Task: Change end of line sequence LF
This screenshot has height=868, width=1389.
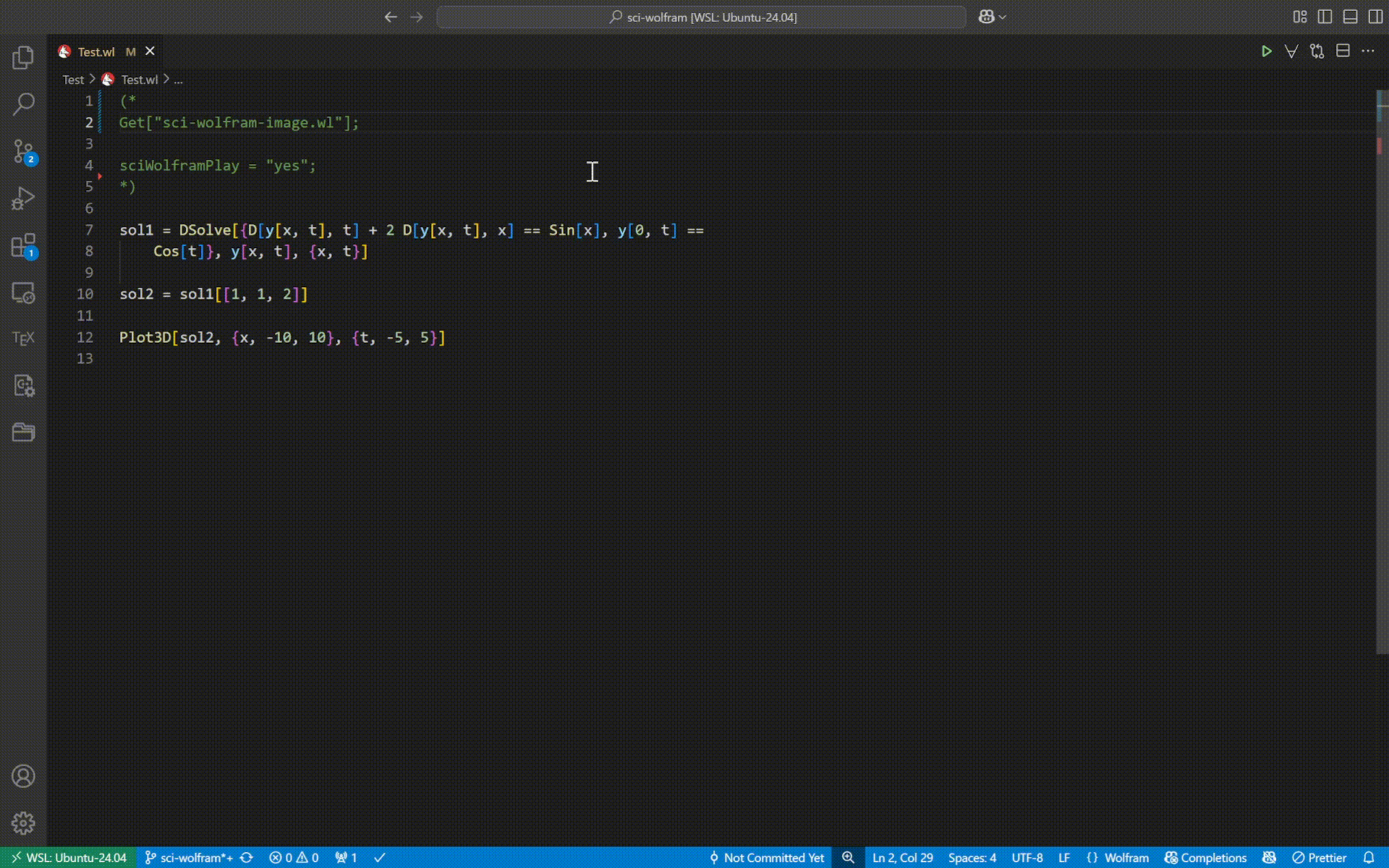Action: [x=1064, y=858]
